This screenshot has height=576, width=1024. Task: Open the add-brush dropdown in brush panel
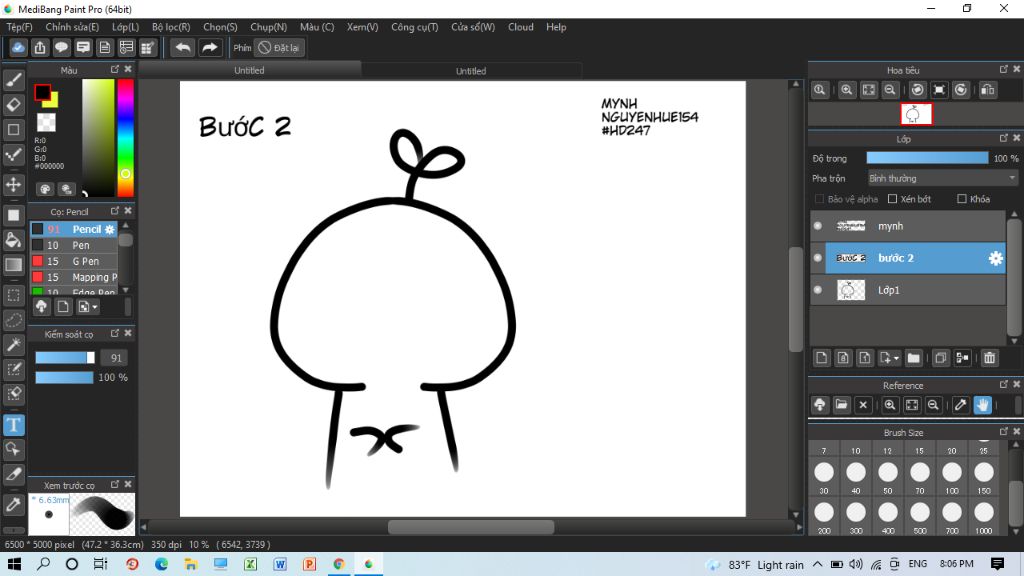coord(88,306)
